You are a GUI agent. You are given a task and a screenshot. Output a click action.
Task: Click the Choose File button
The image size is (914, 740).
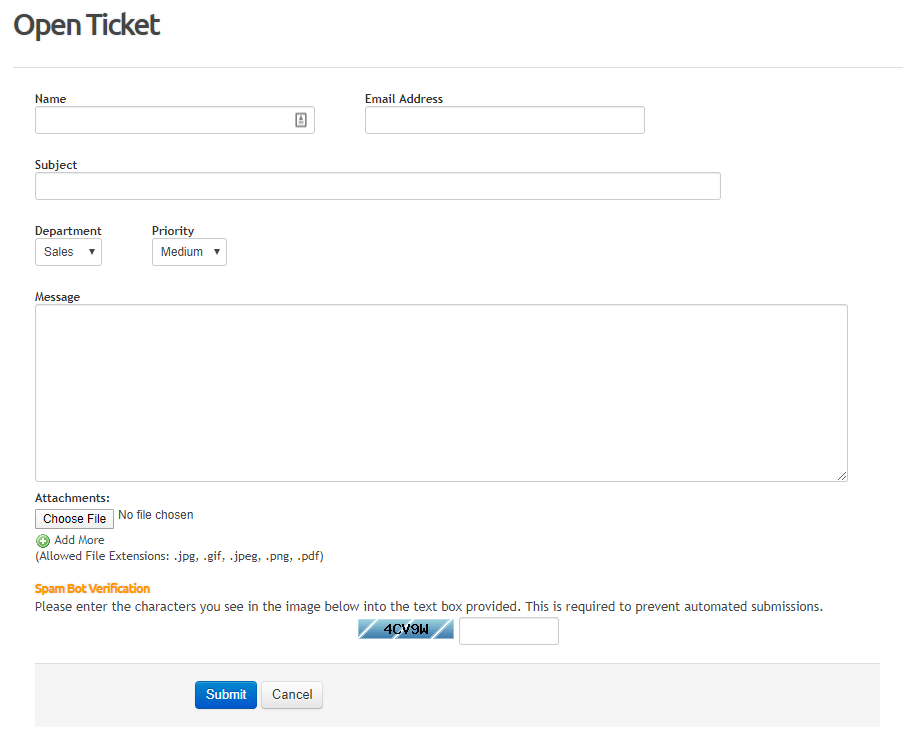click(75, 519)
